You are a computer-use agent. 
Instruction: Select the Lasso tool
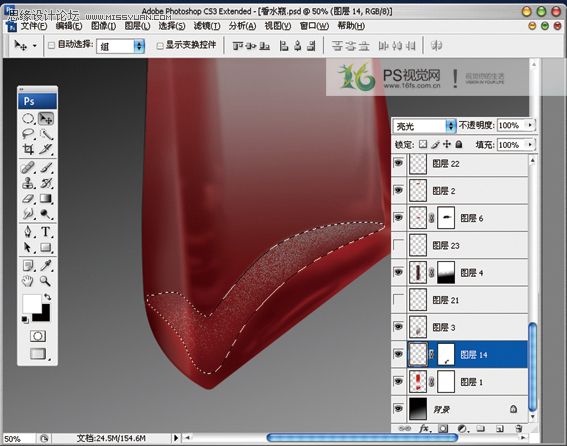tap(28, 134)
